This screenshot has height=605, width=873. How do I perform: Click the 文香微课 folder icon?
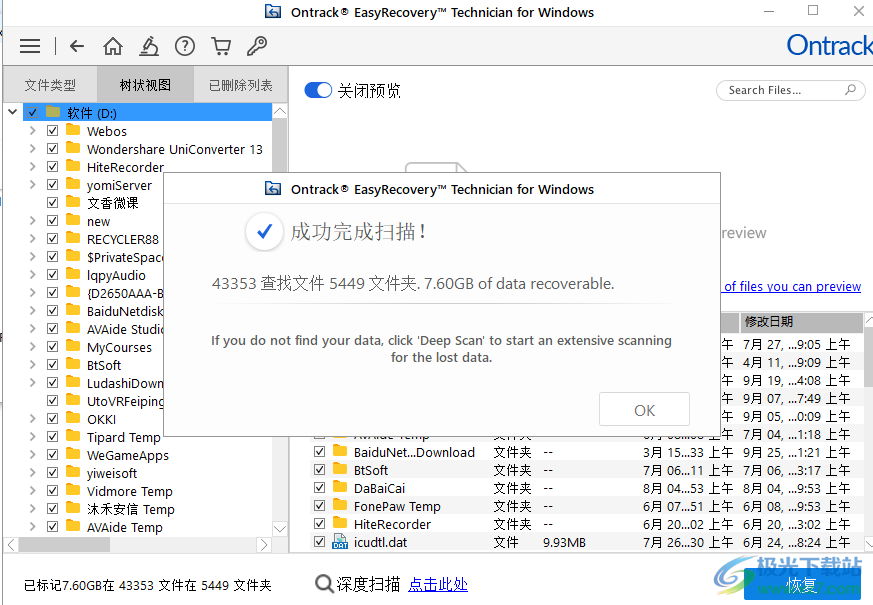pyautogui.click(x=73, y=202)
